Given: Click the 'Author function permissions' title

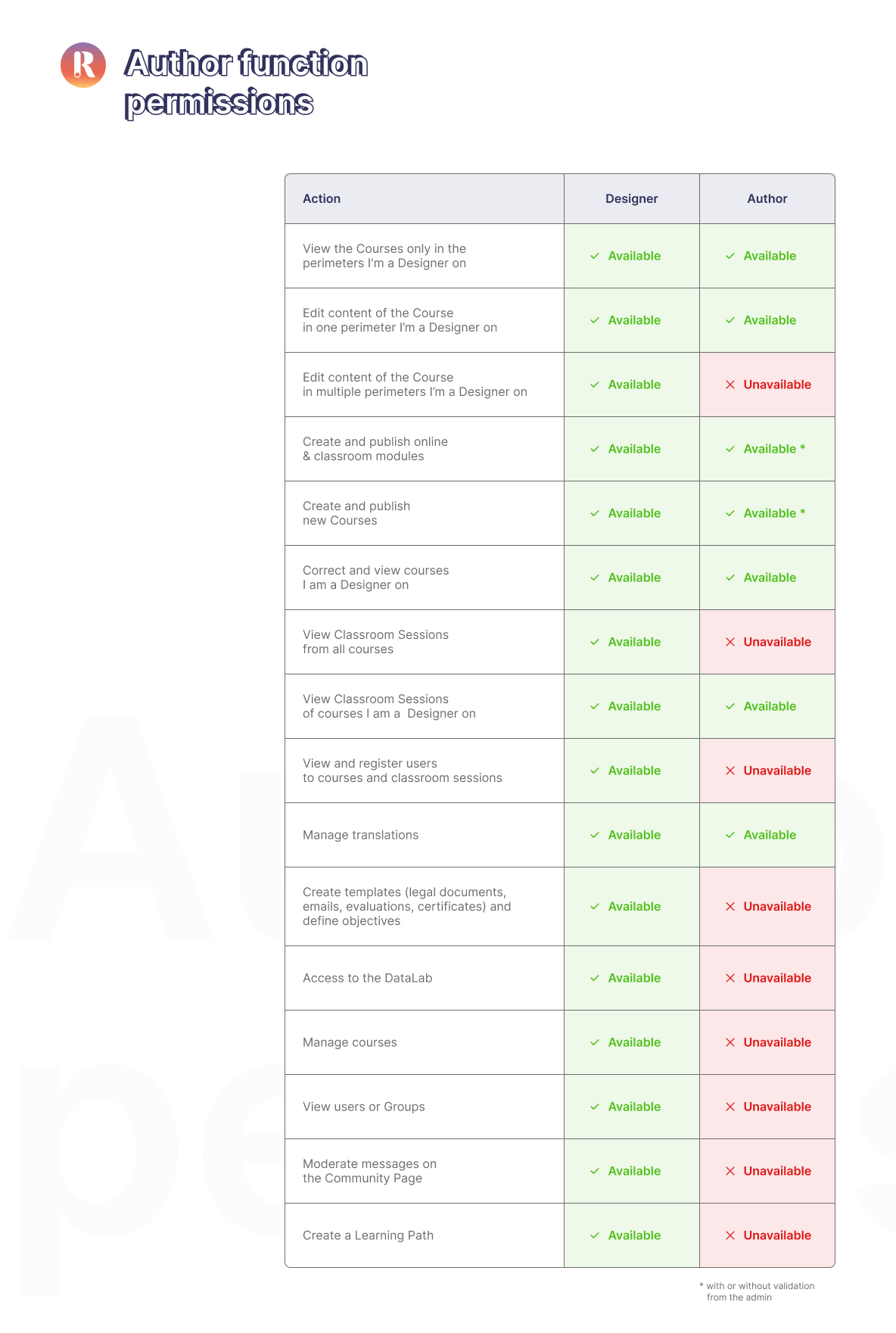Looking at the screenshot, I should point(246,83).
